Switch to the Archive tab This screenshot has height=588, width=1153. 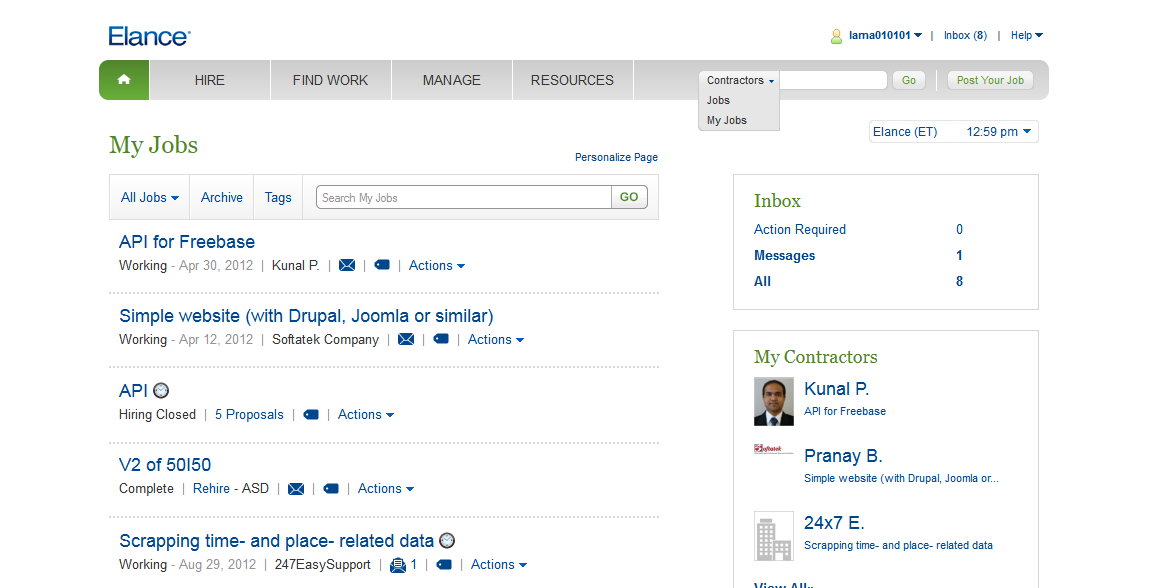pos(222,198)
